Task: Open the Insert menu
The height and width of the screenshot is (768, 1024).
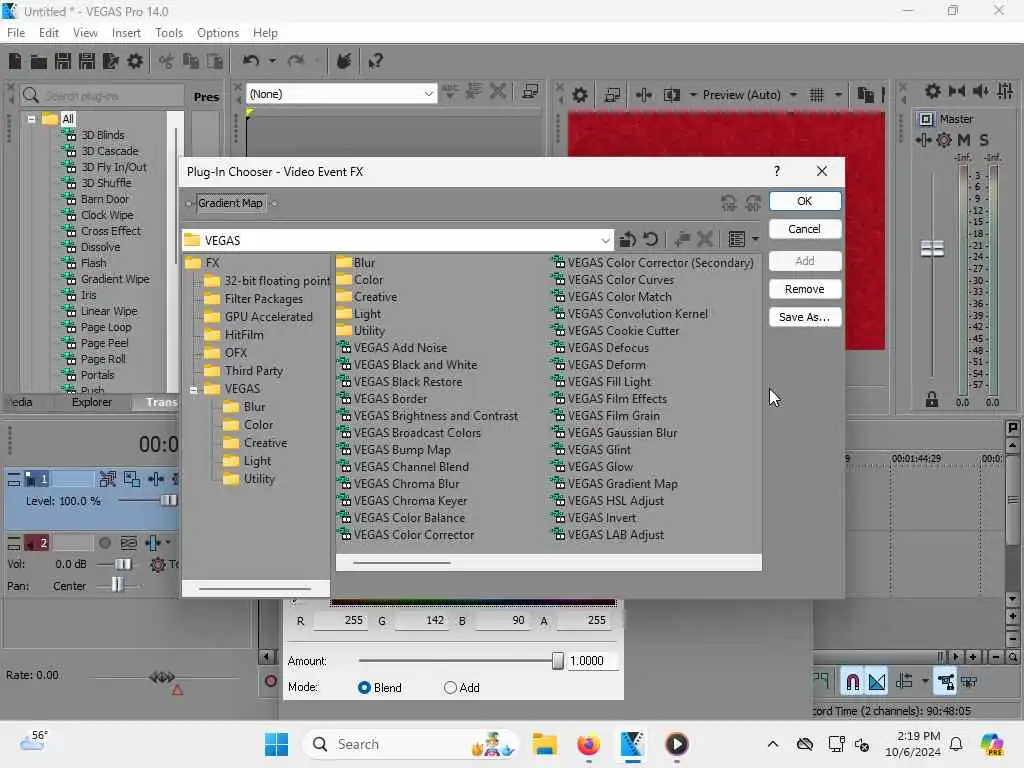Action: (126, 33)
